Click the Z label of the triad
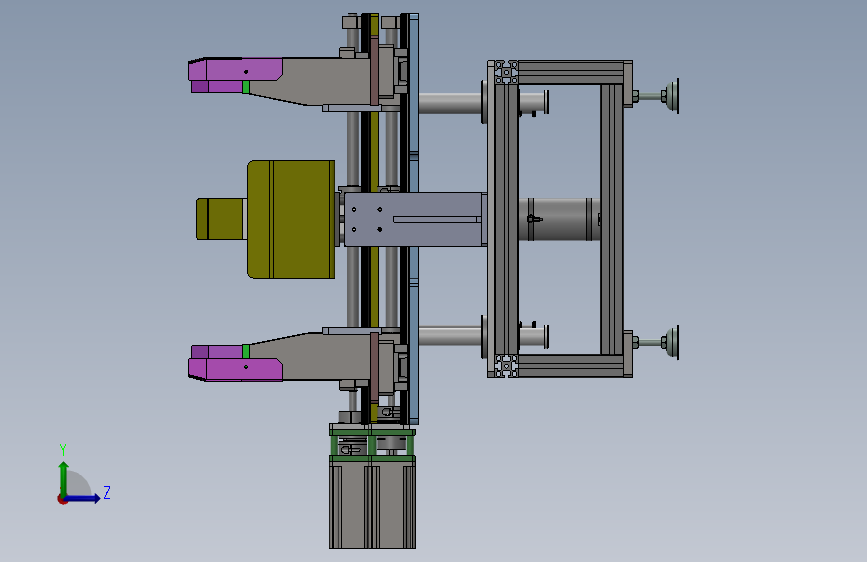The height and width of the screenshot is (562, 867). pyautogui.click(x=107, y=492)
